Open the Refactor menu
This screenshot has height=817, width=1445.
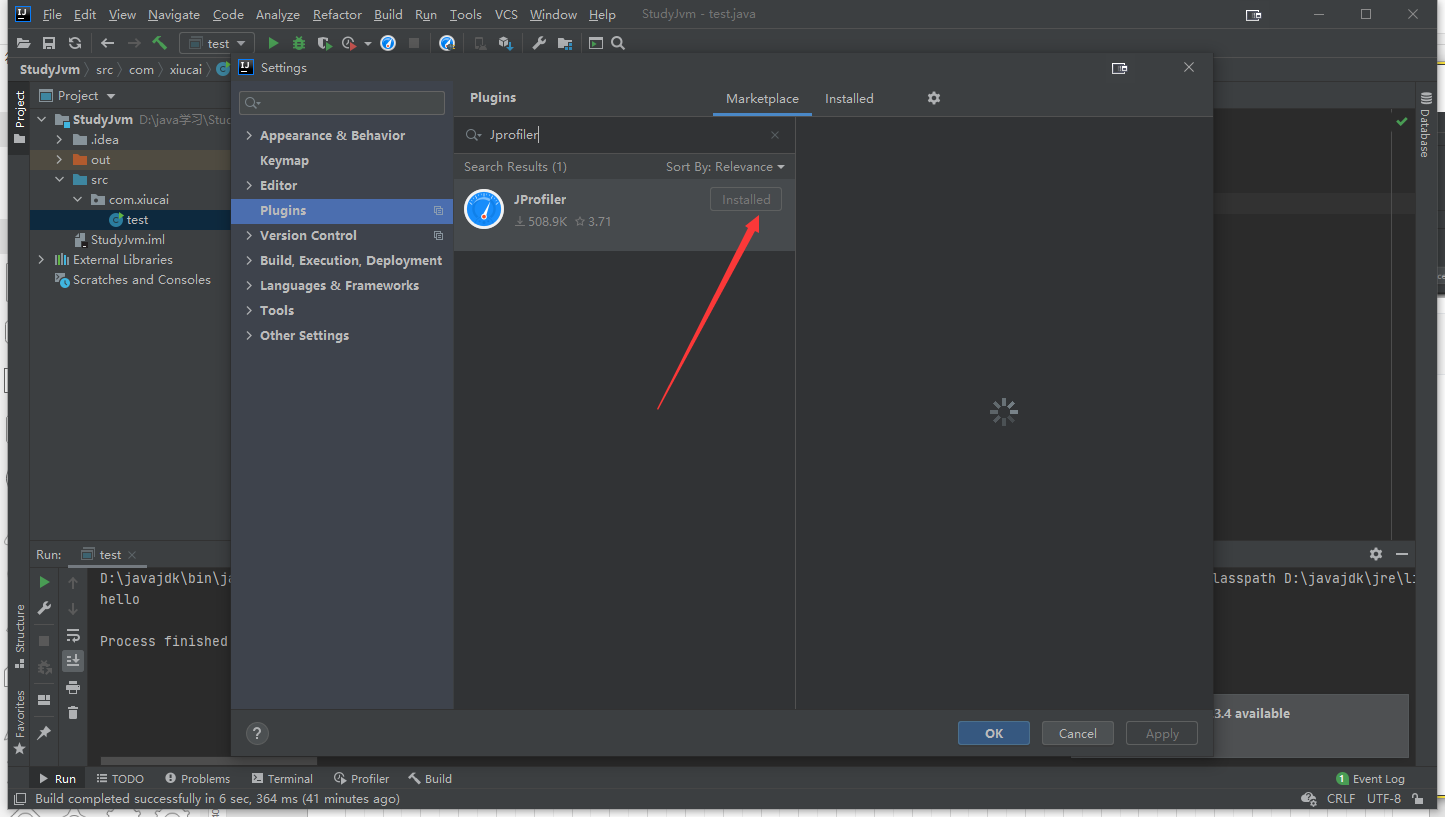(x=337, y=15)
